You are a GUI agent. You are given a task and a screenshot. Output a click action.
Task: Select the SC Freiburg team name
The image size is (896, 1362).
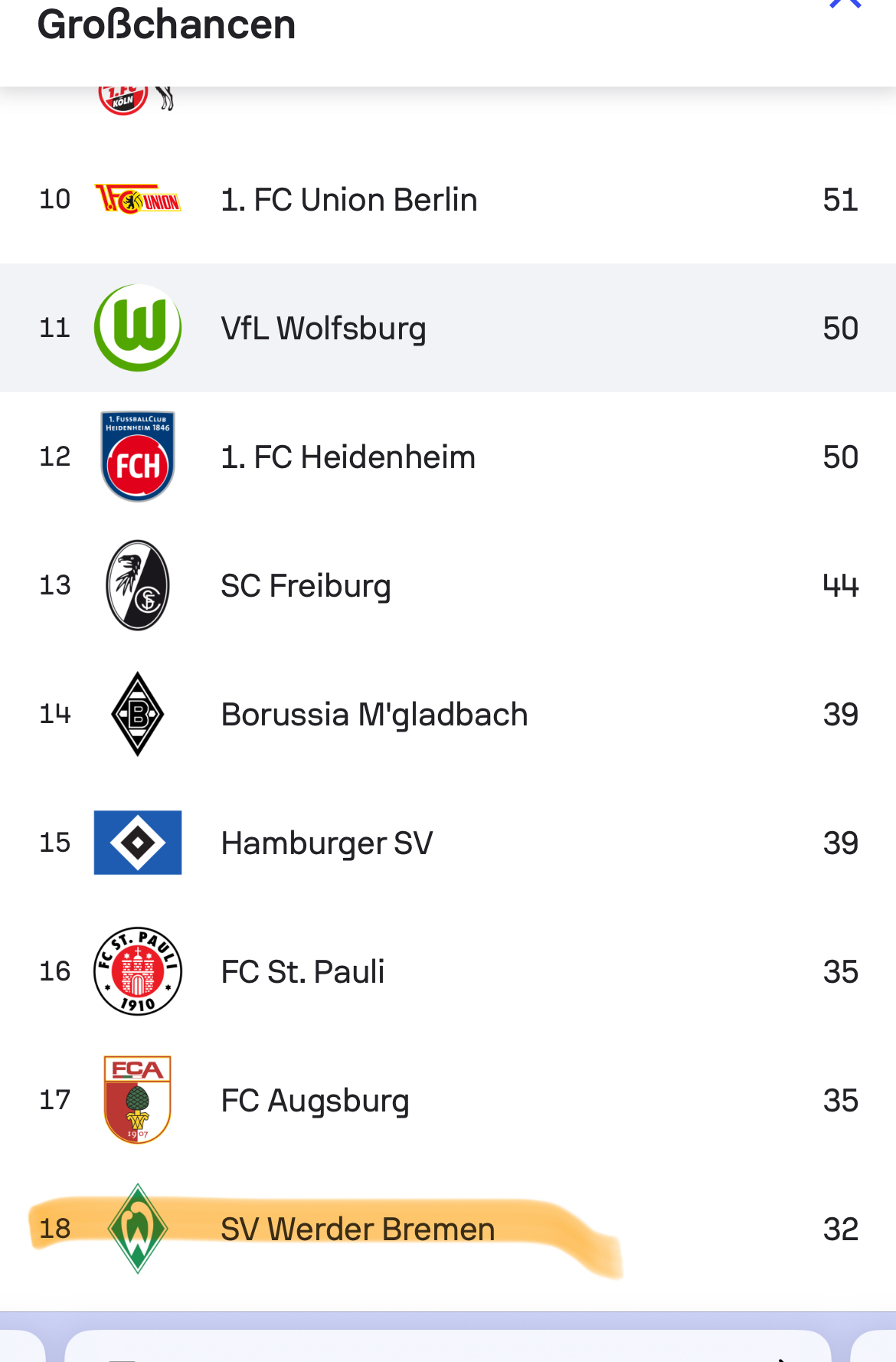coord(306,586)
